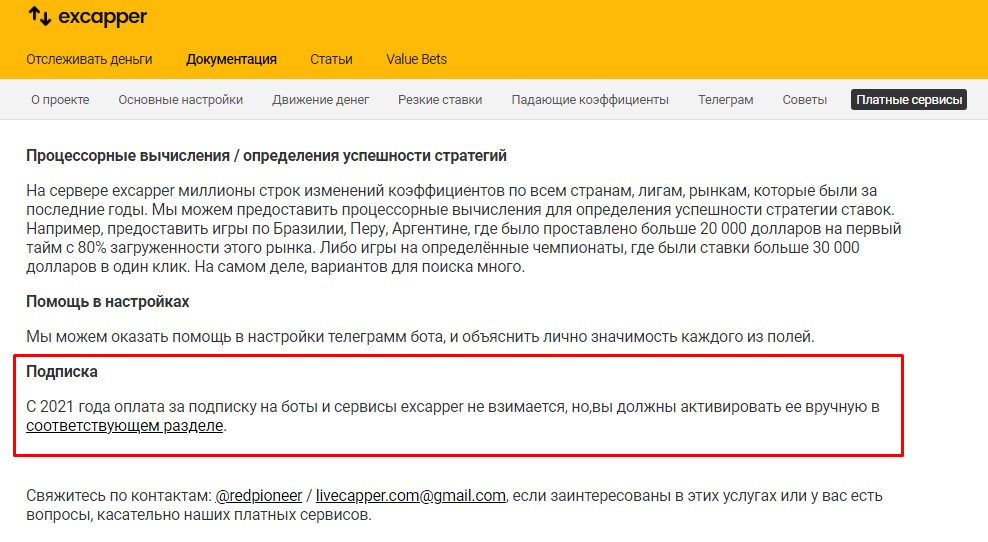Viewport: 988px width, 542px height.
Task: Select the Телеграм tab
Action: click(725, 100)
